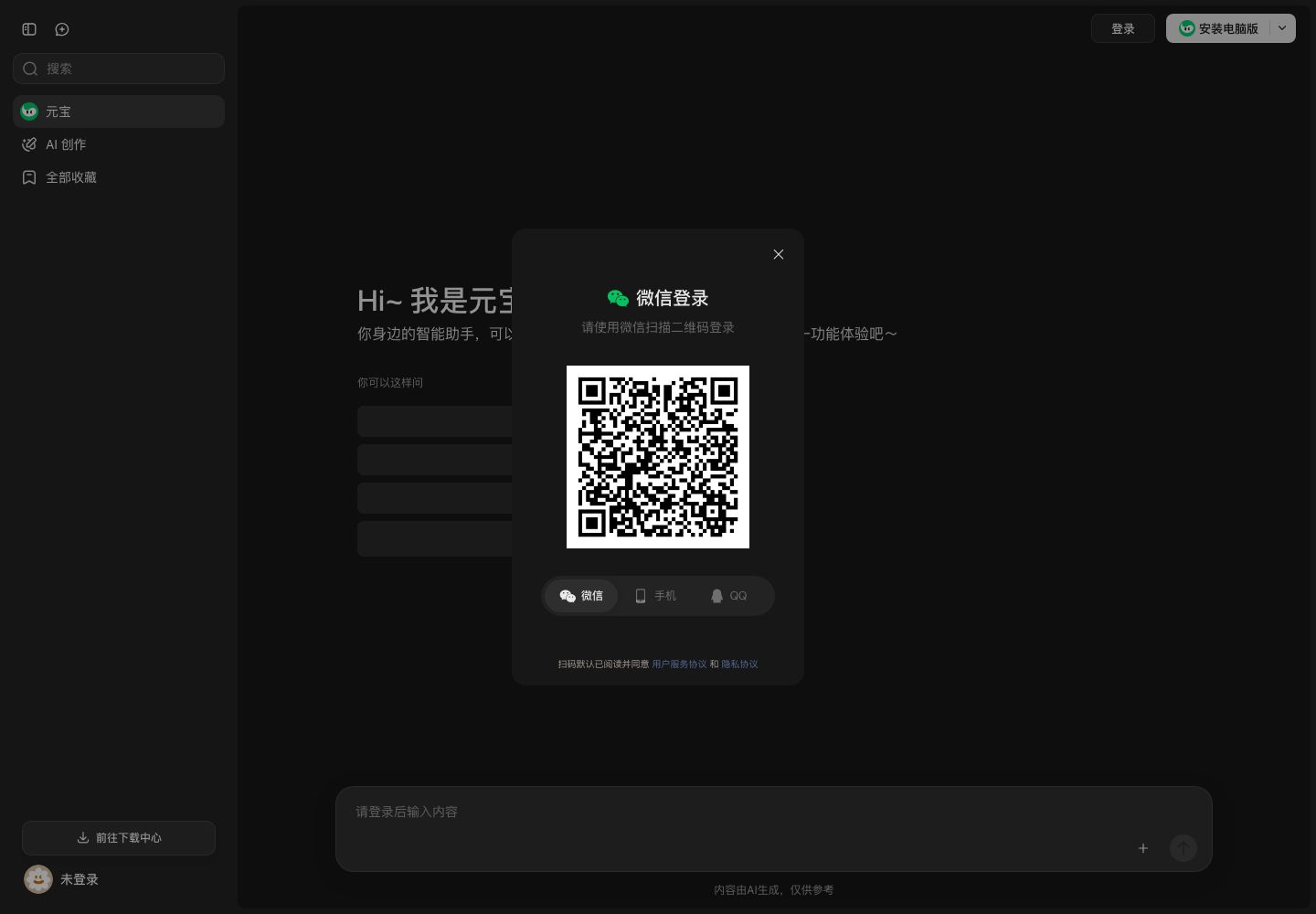This screenshot has height=914, width=1316.
Task: Click the AI 创作 pencil icon
Action: click(29, 144)
